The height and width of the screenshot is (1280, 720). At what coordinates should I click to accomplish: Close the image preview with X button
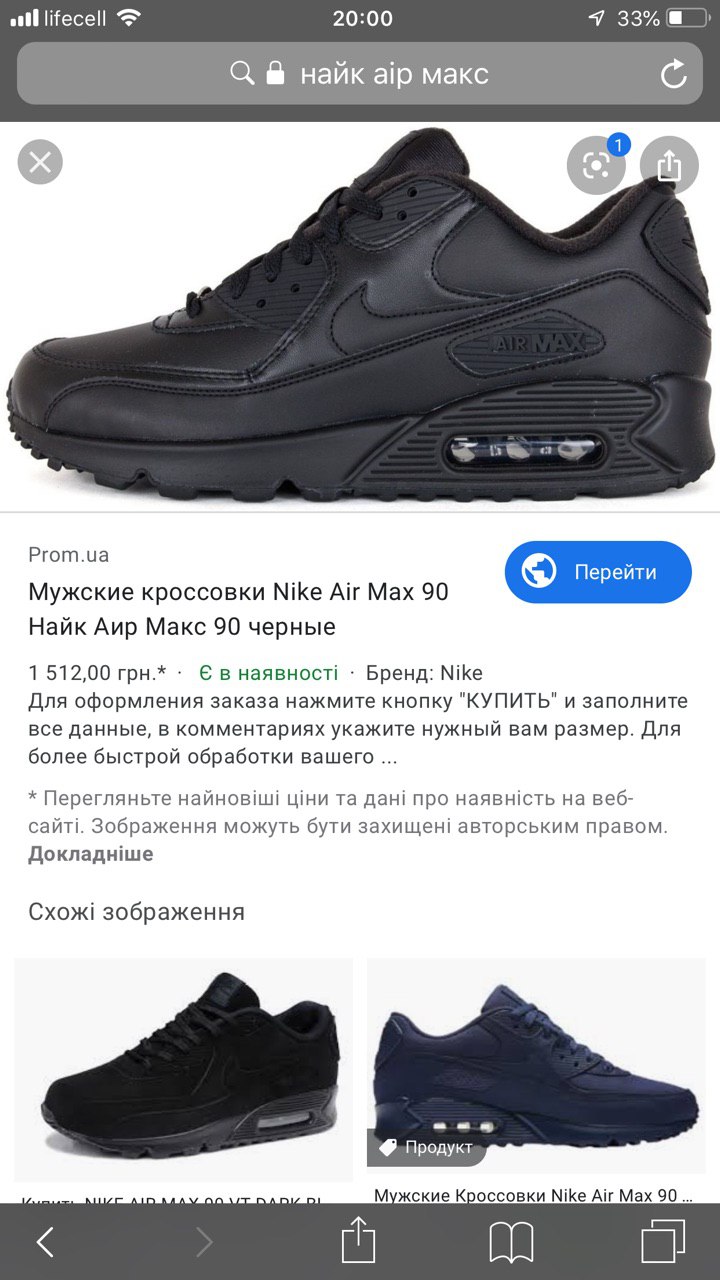coord(40,162)
